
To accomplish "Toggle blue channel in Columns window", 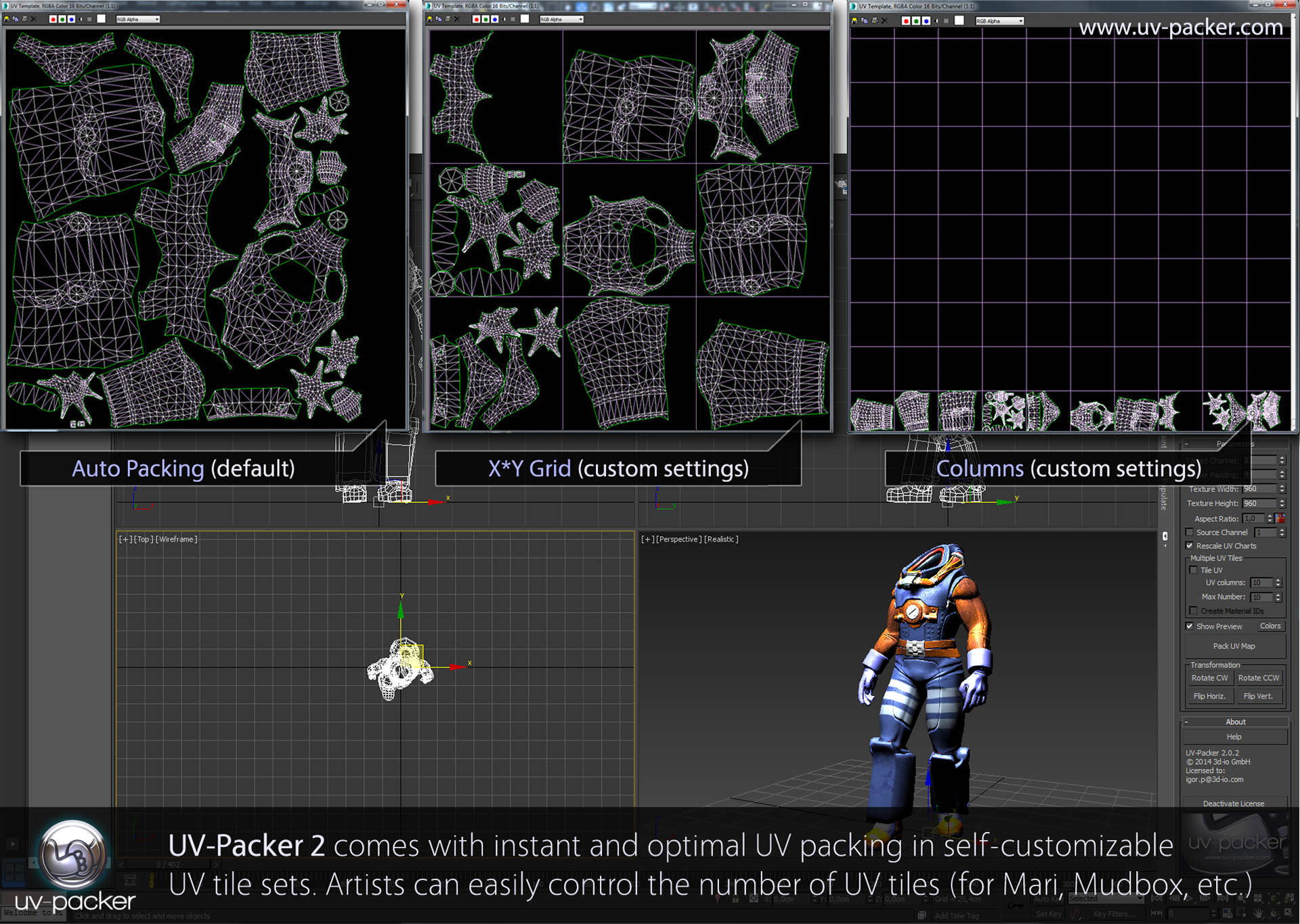I will click(926, 21).
